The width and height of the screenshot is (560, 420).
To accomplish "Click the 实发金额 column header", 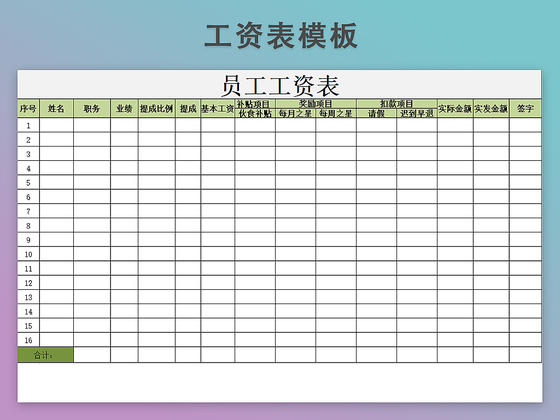I will click(491, 108).
